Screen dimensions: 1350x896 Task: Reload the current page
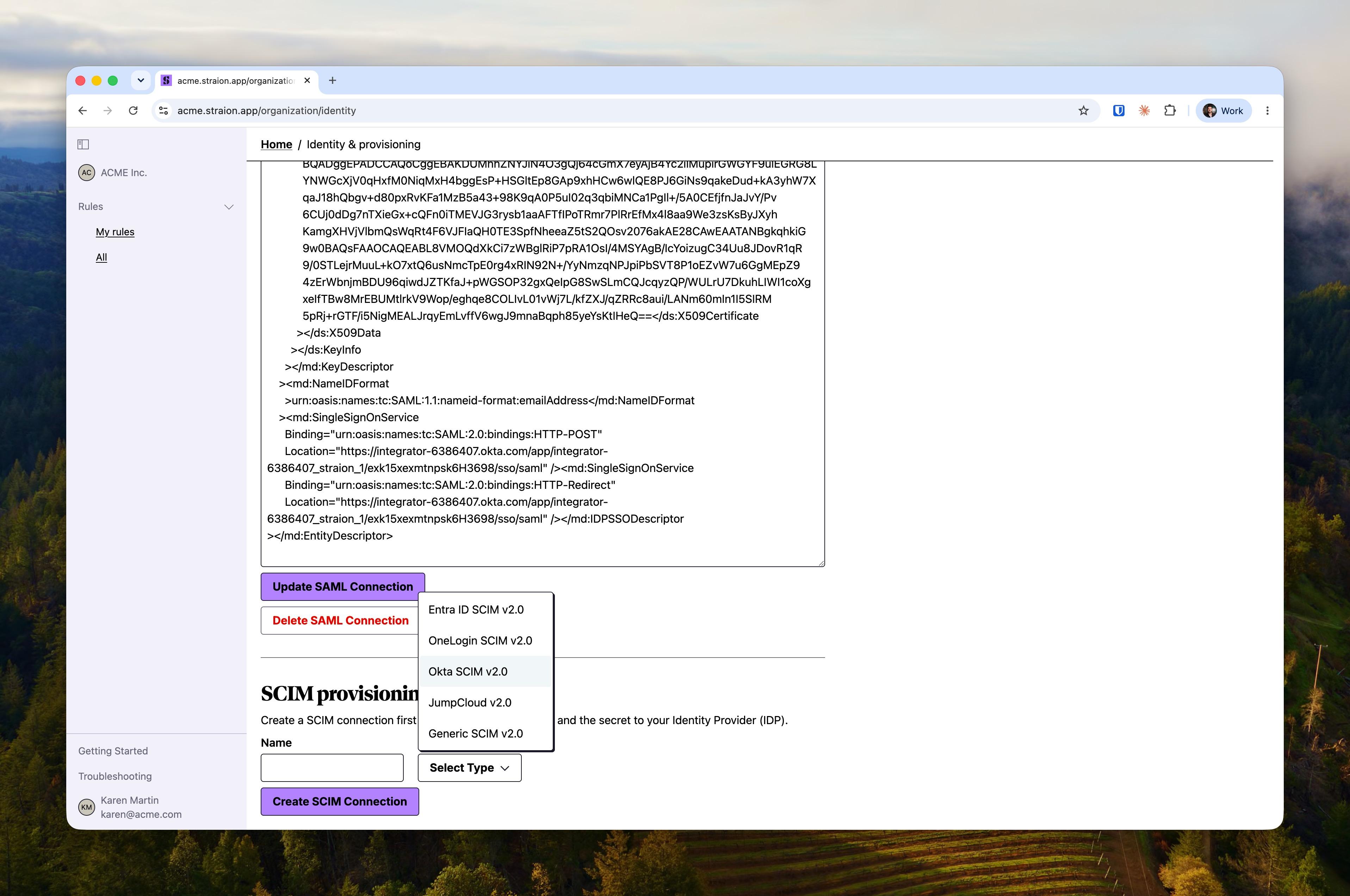133,111
